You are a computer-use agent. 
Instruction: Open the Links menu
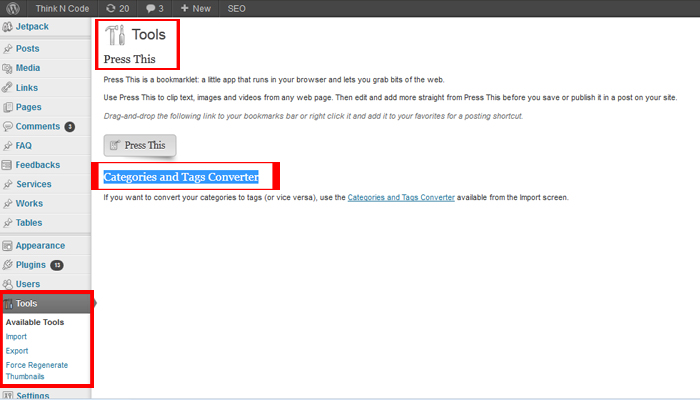click(x=27, y=88)
